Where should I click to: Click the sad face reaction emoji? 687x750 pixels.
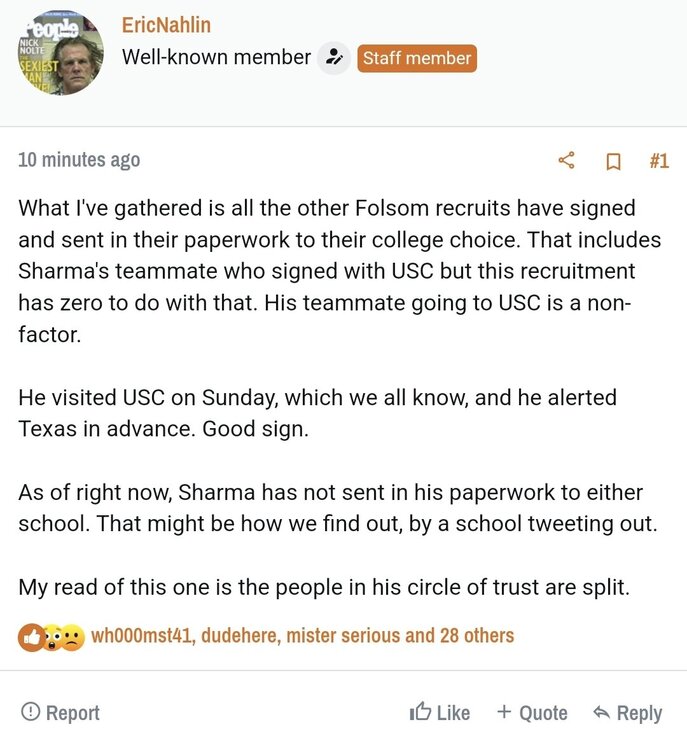71,635
